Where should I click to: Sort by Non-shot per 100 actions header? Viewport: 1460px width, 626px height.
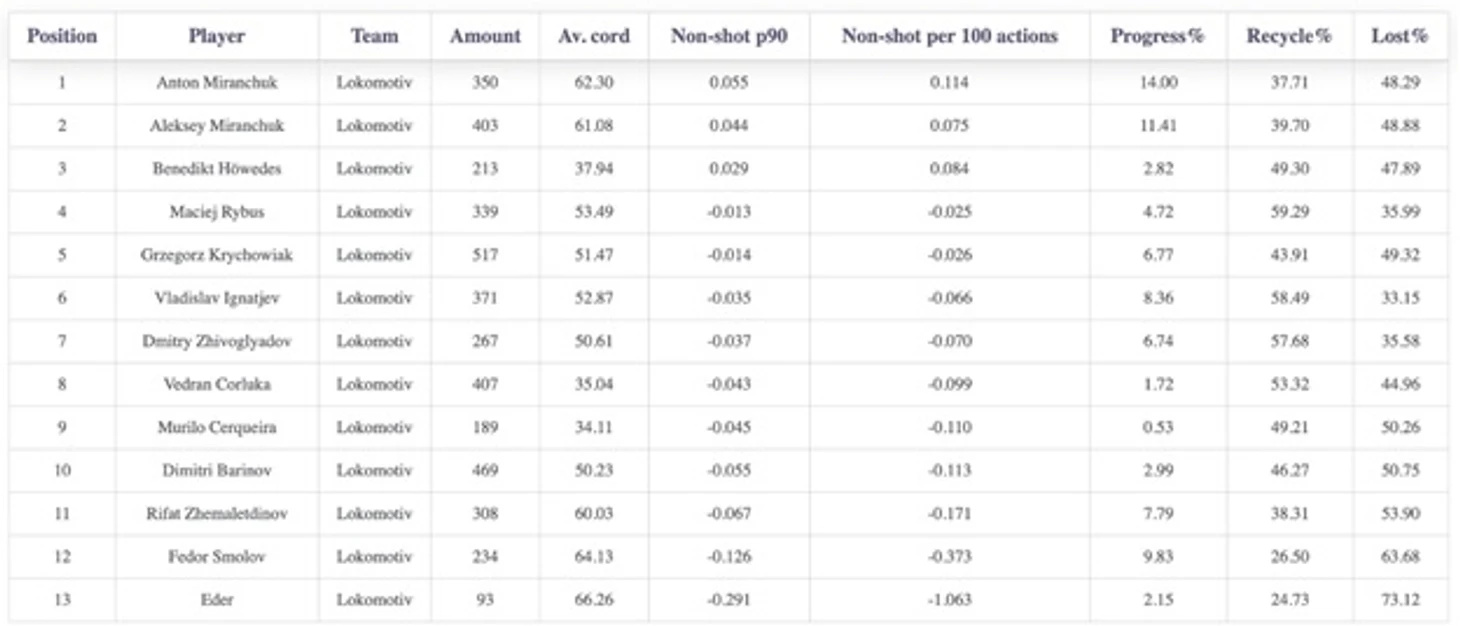pyautogui.click(x=949, y=37)
